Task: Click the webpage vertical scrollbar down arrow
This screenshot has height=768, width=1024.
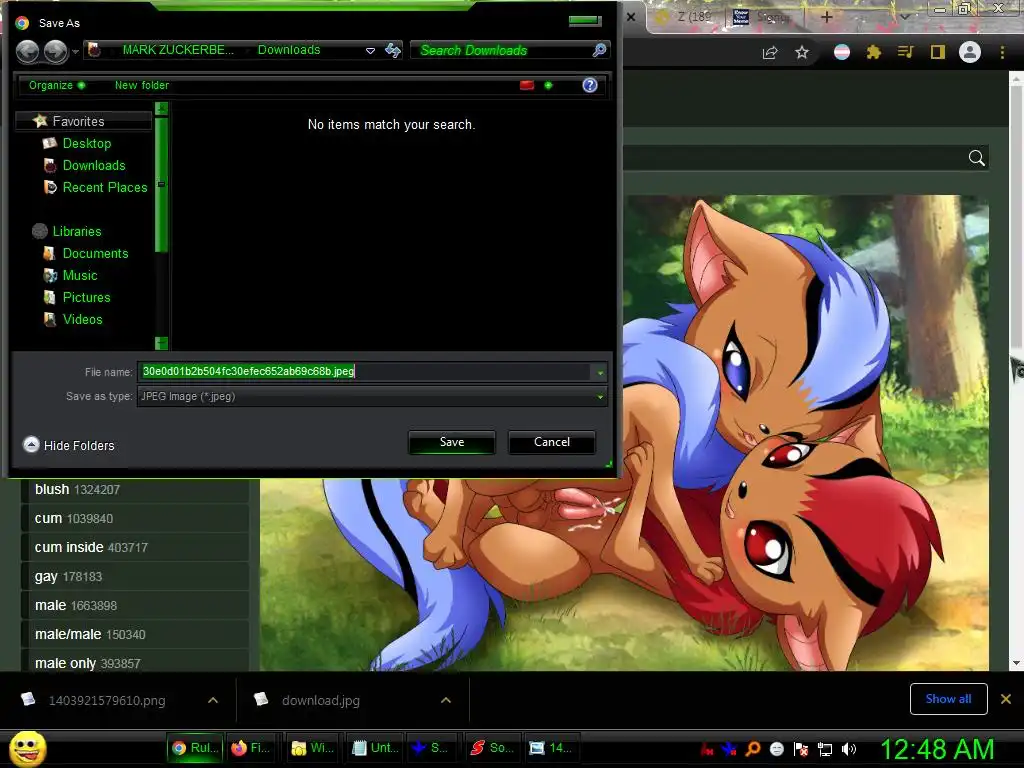Action: coord(1016,663)
